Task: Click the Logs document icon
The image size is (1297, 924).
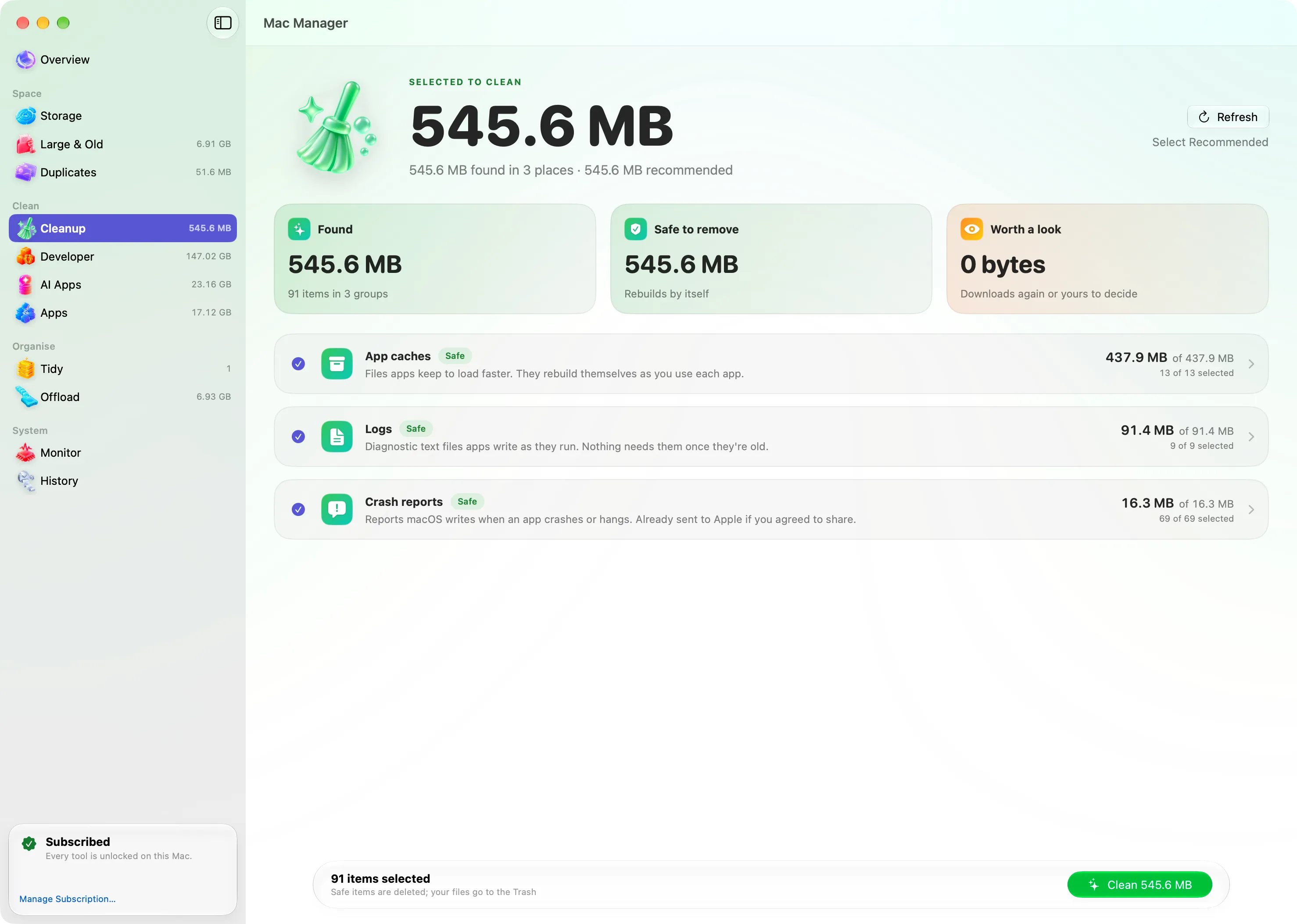Action: click(x=337, y=437)
